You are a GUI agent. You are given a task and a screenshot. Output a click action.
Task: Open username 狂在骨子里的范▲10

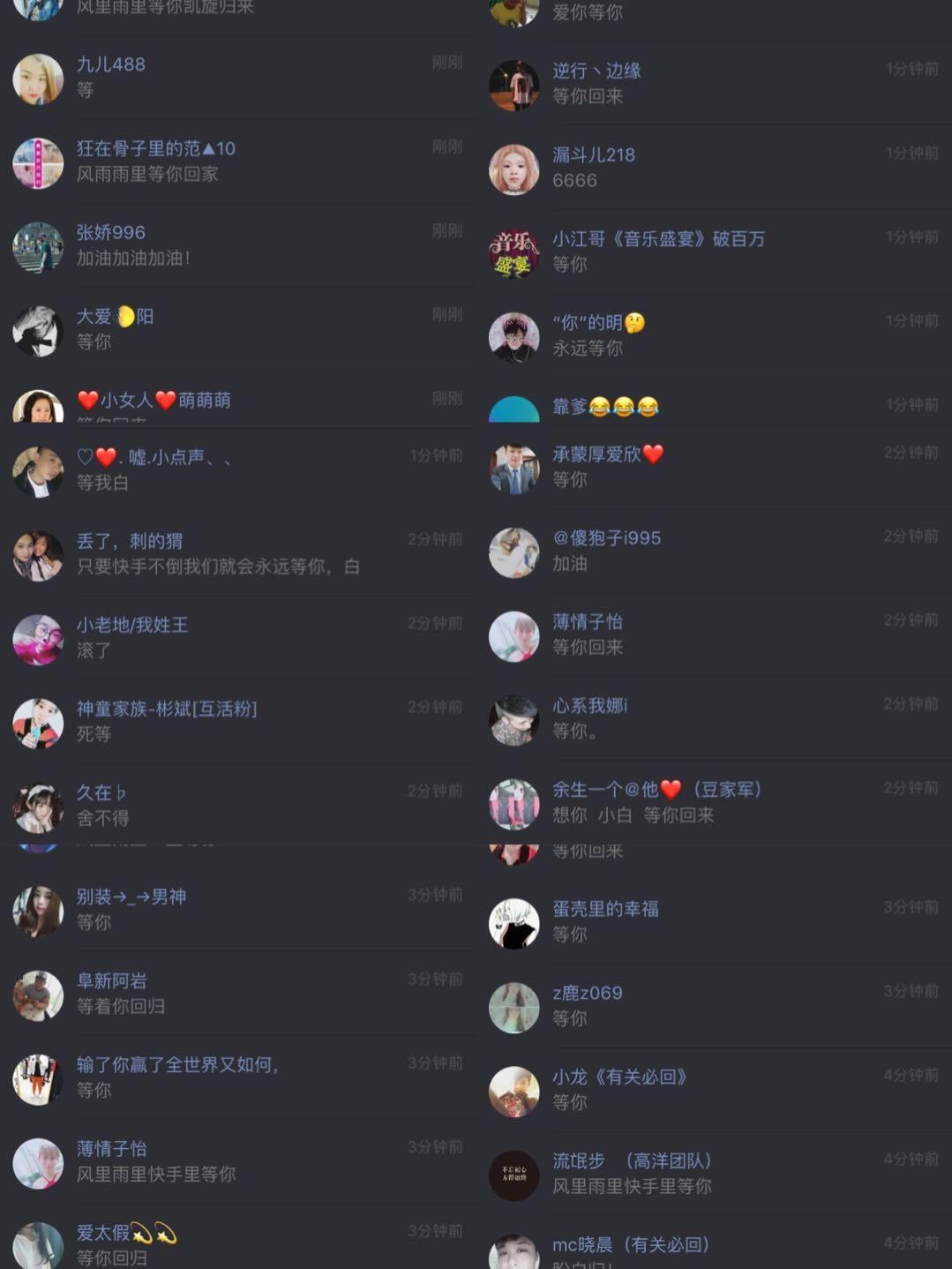(x=156, y=148)
